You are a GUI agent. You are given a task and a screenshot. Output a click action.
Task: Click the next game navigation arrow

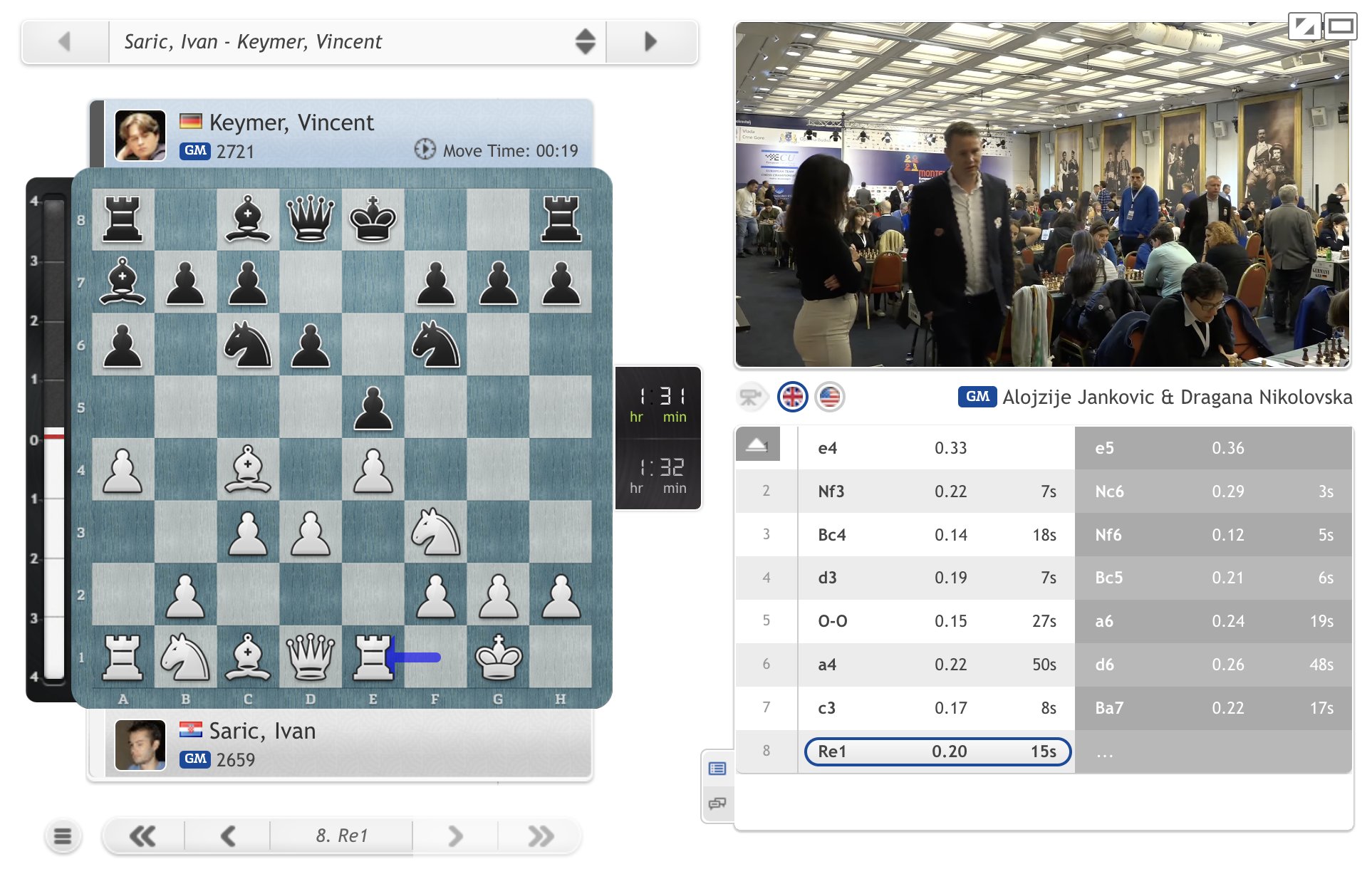[x=648, y=40]
